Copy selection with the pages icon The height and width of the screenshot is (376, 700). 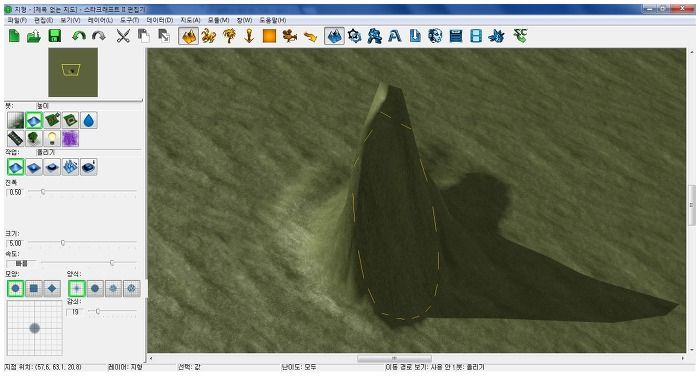(x=143, y=36)
